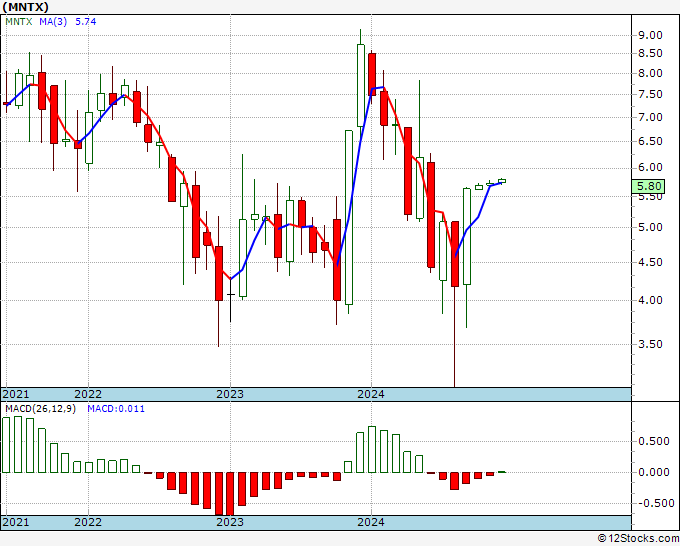Click the 0.500 MACD axis label
Viewport: 680px width, 546px height.
(x=654, y=441)
